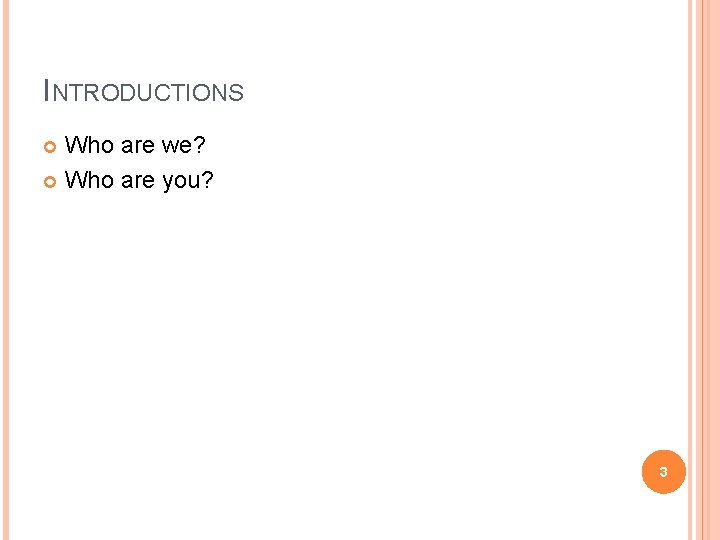Image resolution: width=720 pixels, height=540 pixels.
Task: Click the word "Who" in the first bullet
Action: [89, 146]
